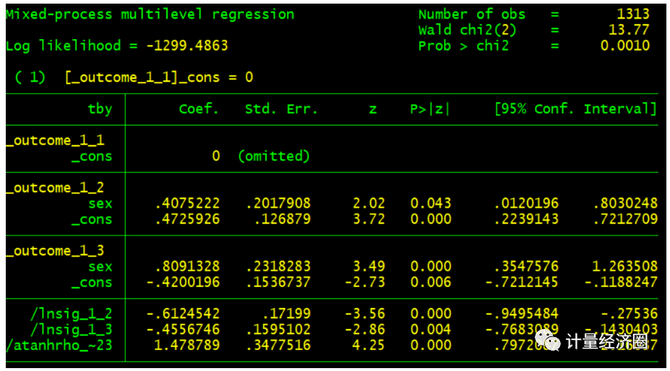Click the Std. Err. column header
The width and height of the screenshot is (670, 371).
[x=282, y=109]
